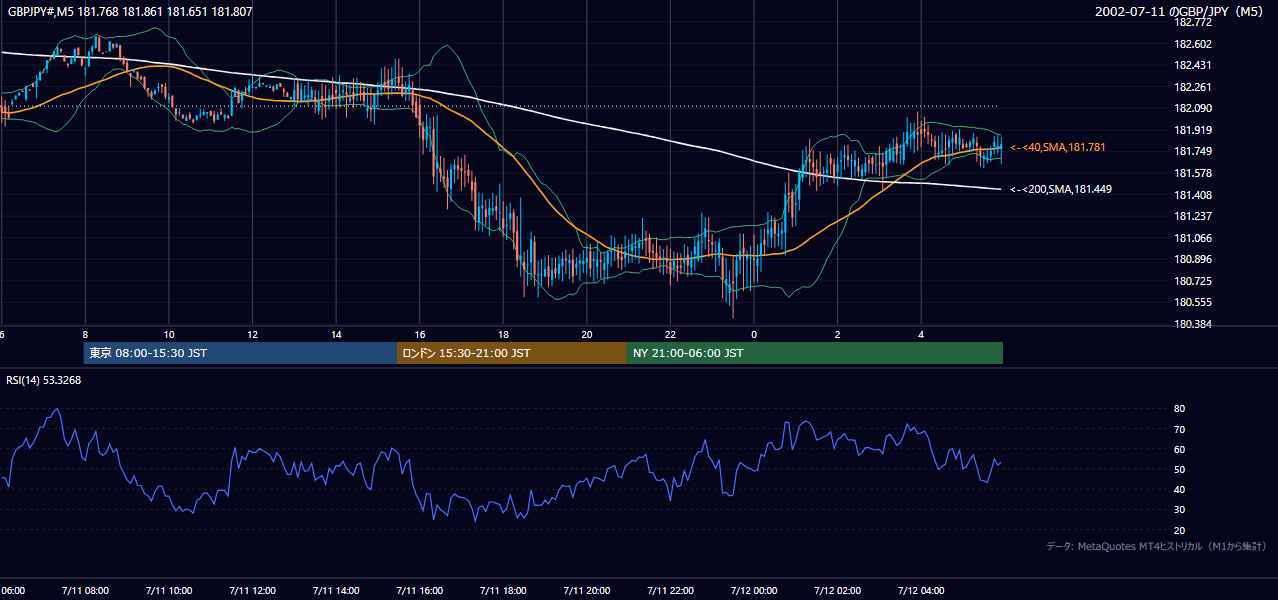
Task: Click price level 181.578 on the axis
Action: [x=1193, y=173]
